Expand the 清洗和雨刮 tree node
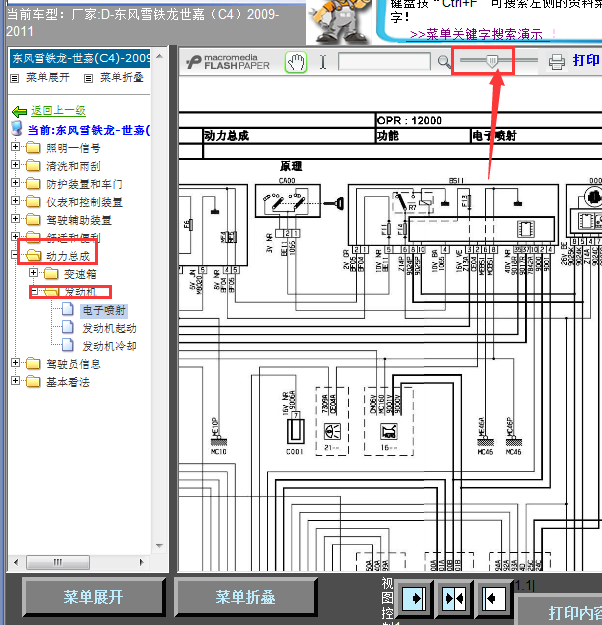602x625 pixels. click(15, 165)
